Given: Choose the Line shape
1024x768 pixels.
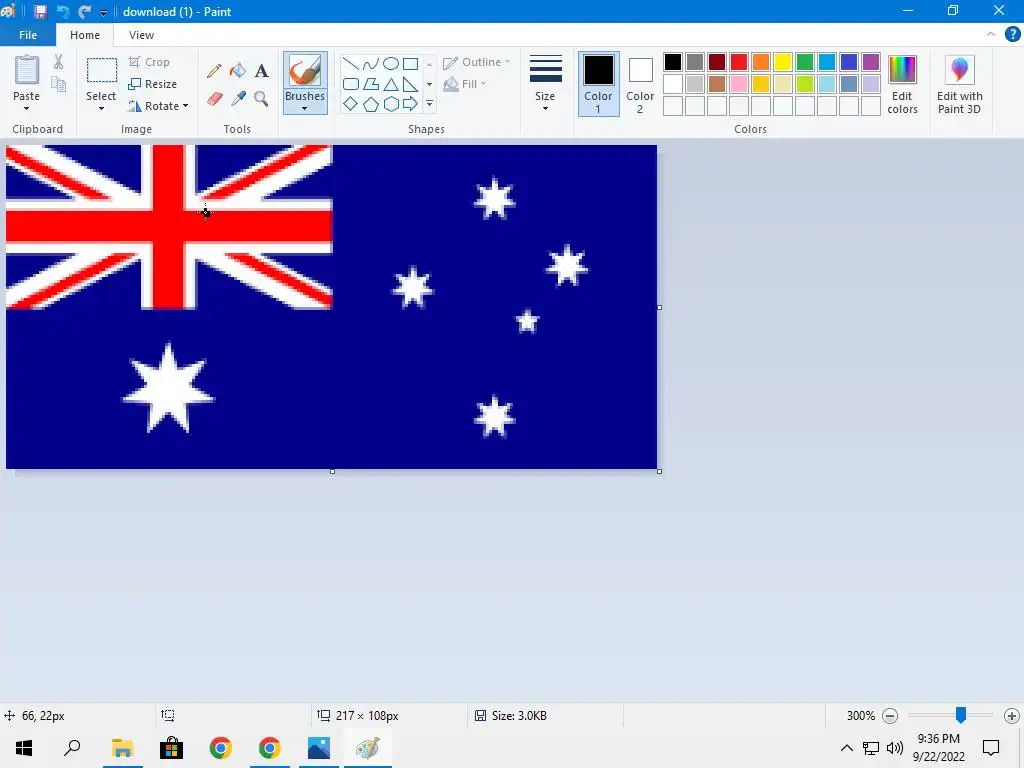Looking at the screenshot, I should point(351,64).
